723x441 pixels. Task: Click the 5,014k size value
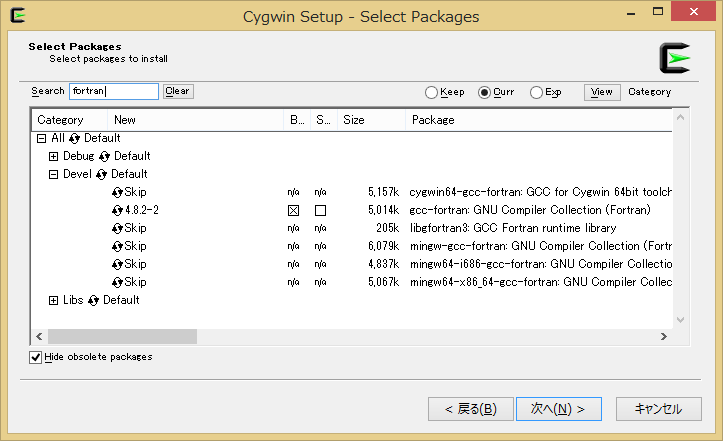384,210
